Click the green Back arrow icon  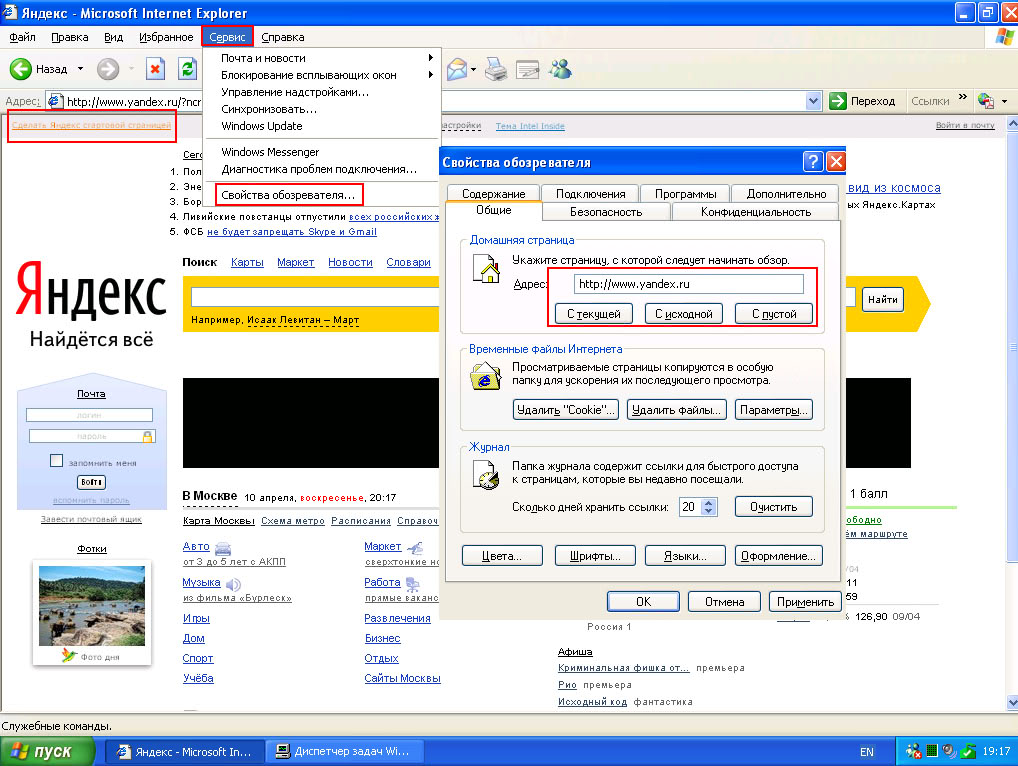coord(21,69)
